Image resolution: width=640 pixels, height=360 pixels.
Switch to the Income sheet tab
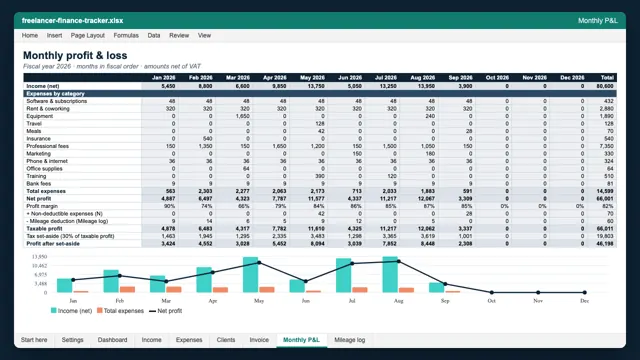[151, 340]
